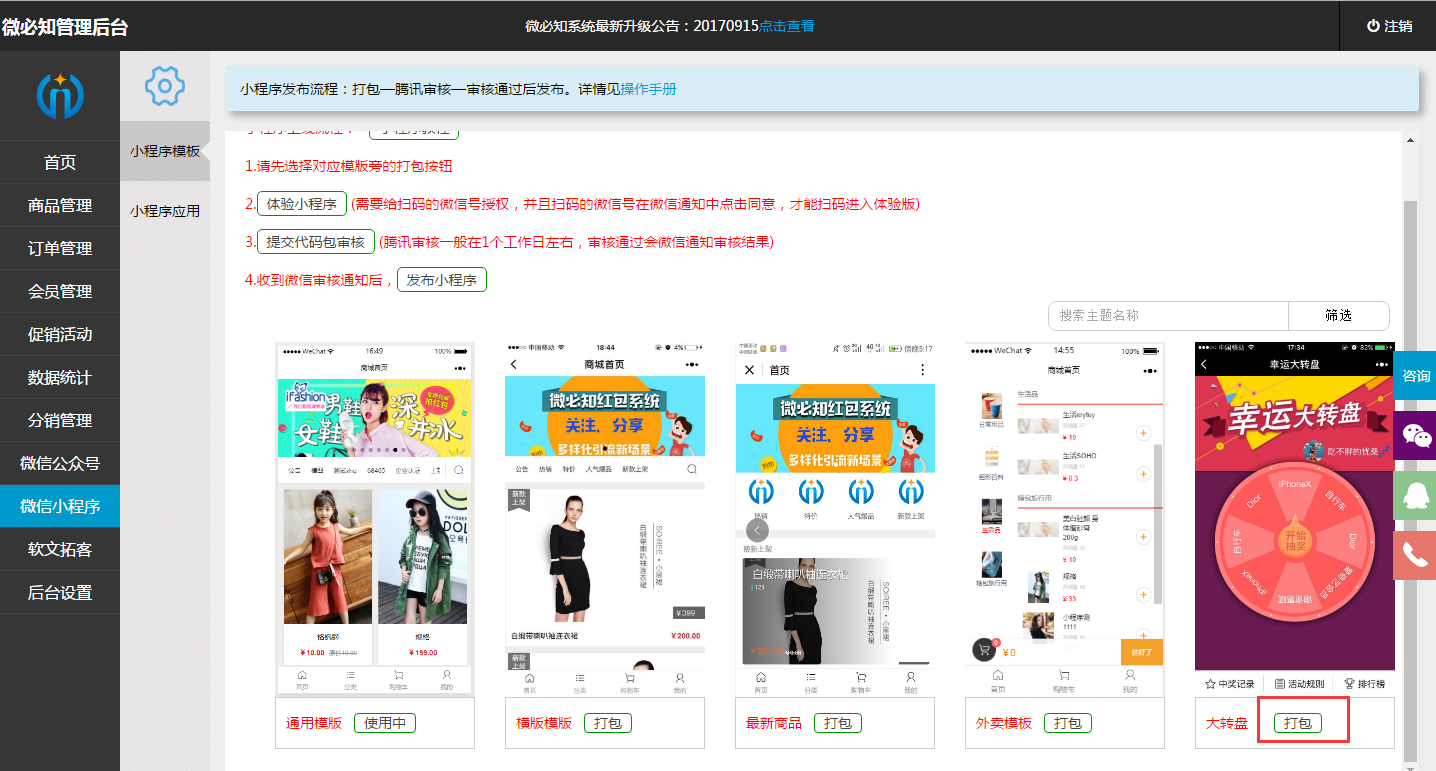Click the 注销 logout power icon
The width and height of the screenshot is (1436, 771).
coord(1373,26)
